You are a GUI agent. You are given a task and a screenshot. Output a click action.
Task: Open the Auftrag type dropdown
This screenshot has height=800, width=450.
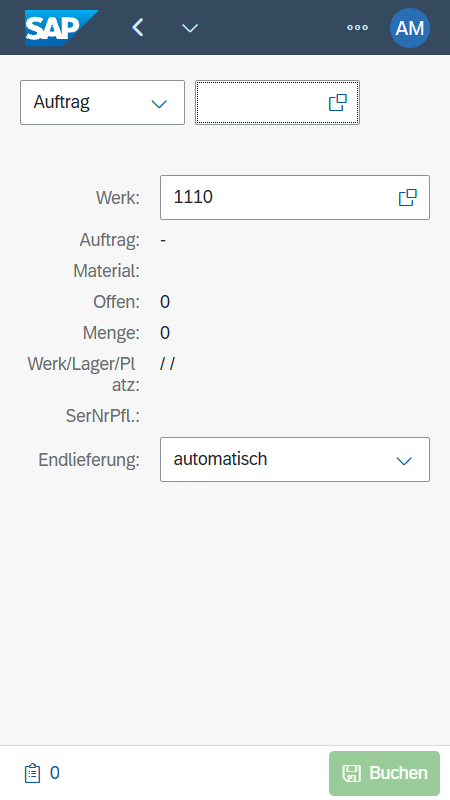[102, 103]
